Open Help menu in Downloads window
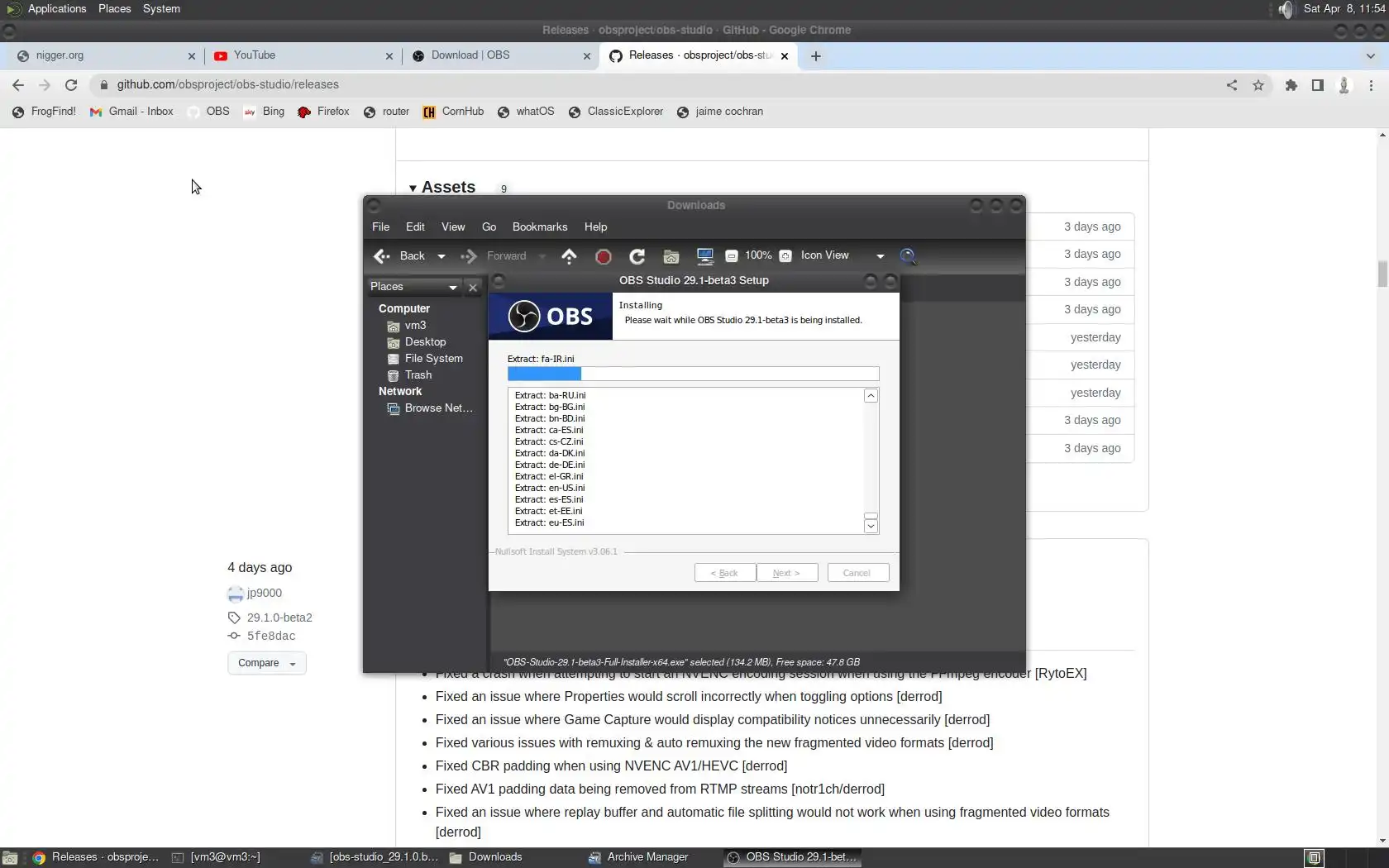 click(x=595, y=227)
